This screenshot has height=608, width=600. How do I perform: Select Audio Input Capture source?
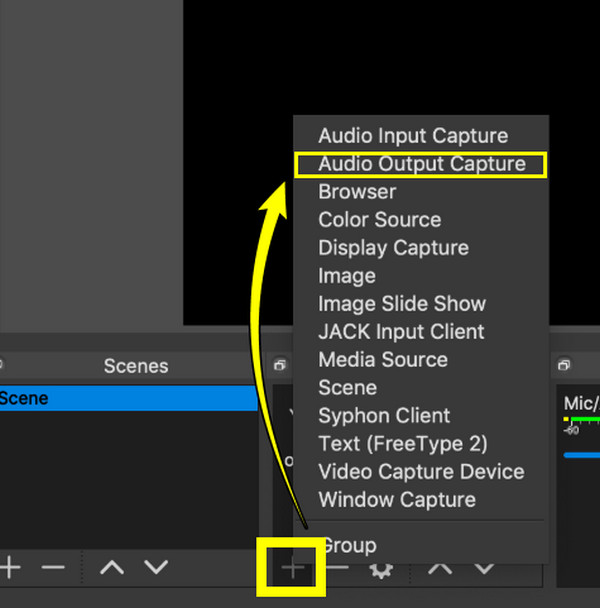point(421,136)
